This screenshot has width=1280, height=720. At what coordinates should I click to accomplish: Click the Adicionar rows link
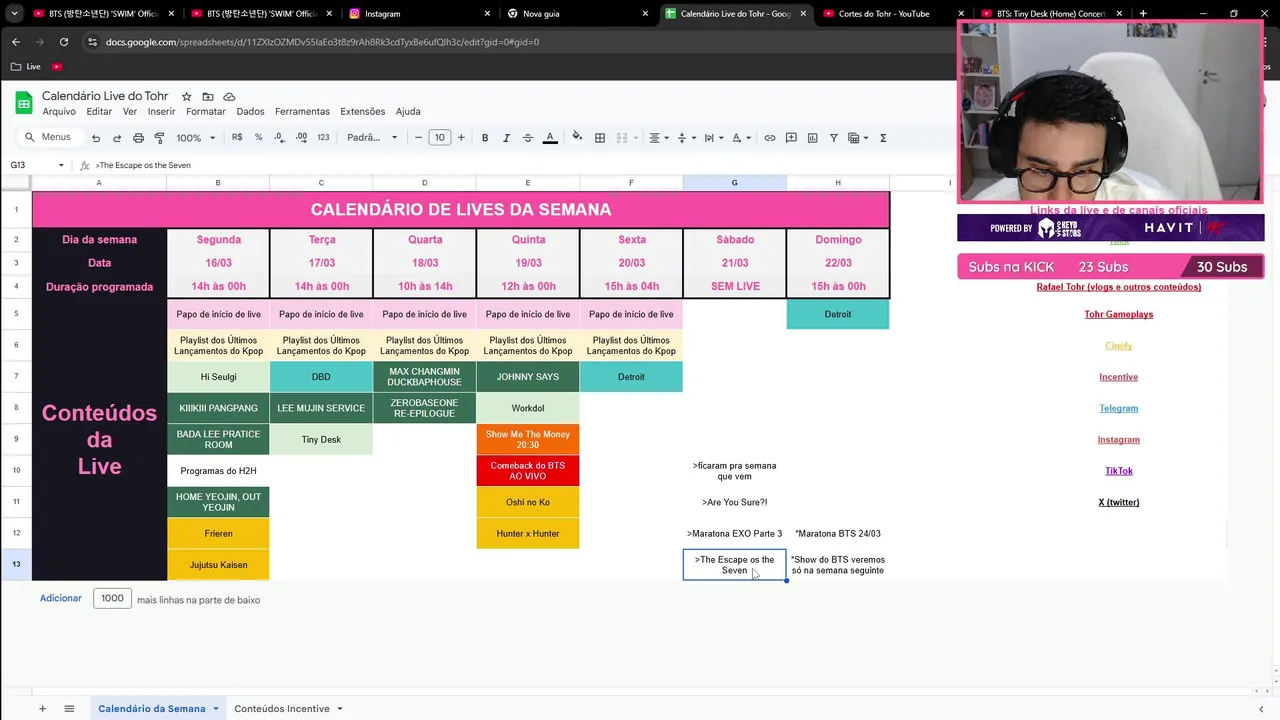[x=61, y=598]
